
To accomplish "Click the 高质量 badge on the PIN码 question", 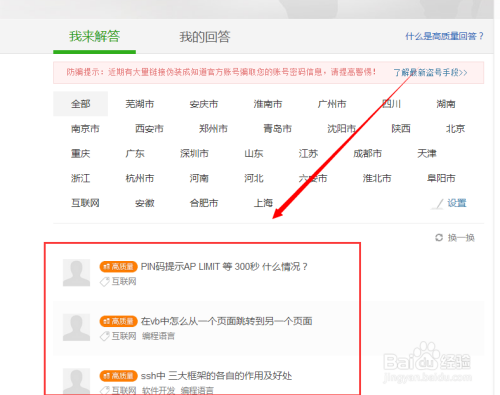I will (118, 267).
